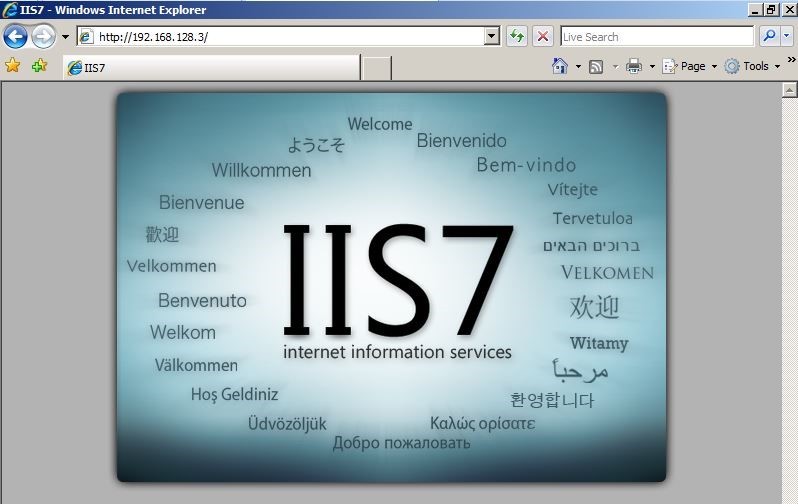
Task: Open a new blank tab
Action: pos(377,68)
